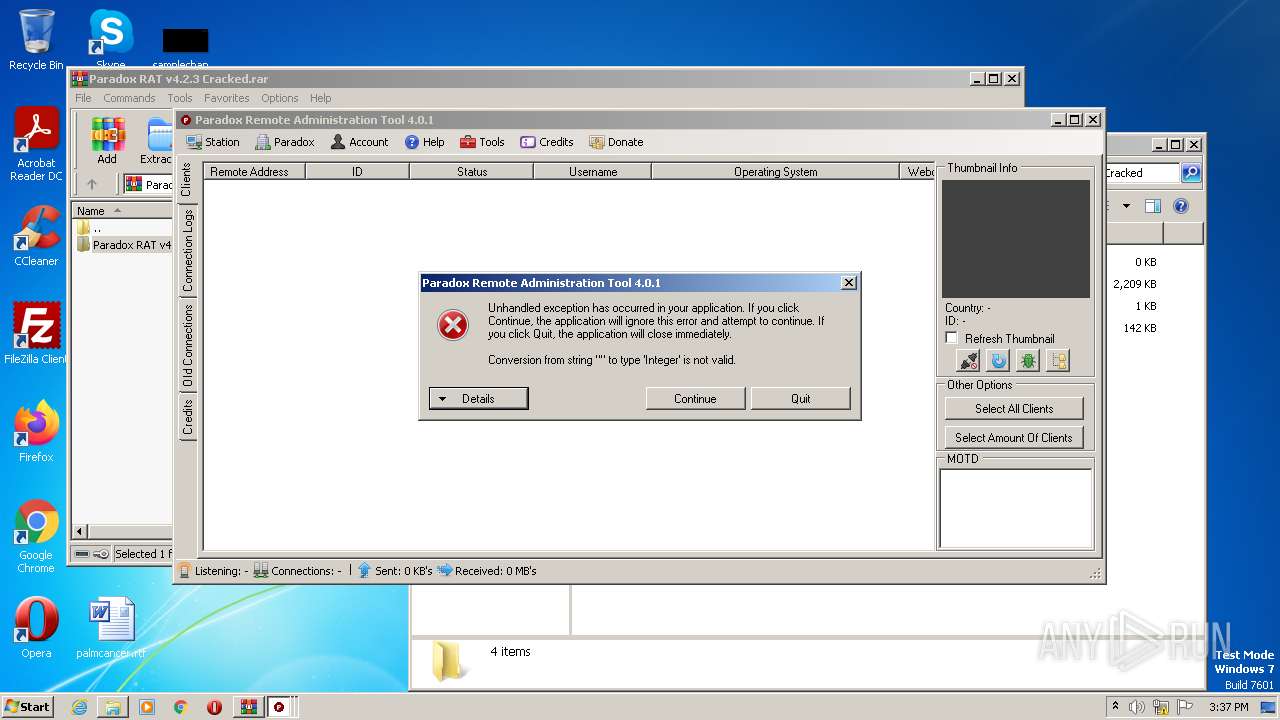Open Firefox desktop icon
1280x720 pixels.
coord(36,431)
